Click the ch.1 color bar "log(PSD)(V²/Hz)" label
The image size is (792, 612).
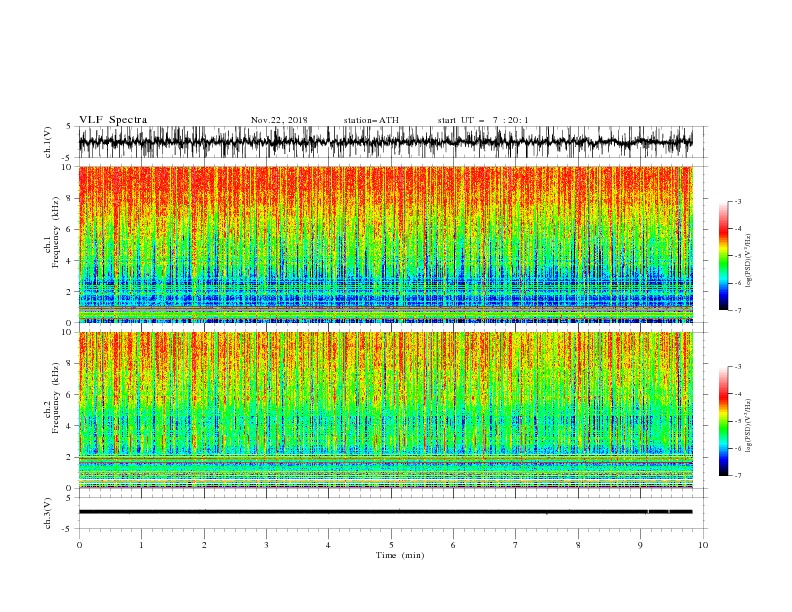coord(748,261)
